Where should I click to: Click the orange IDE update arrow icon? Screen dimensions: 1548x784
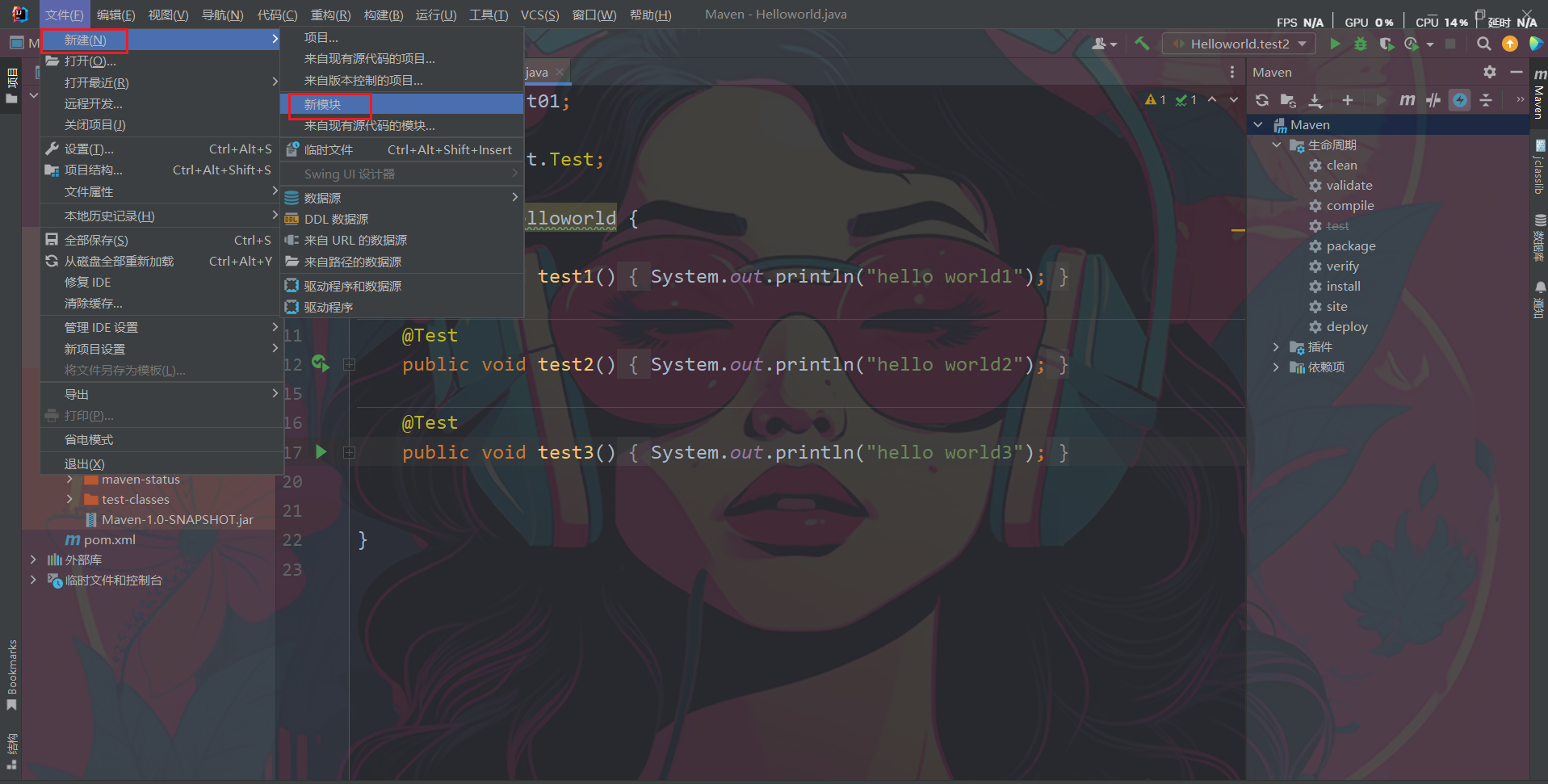point(1509,44)
